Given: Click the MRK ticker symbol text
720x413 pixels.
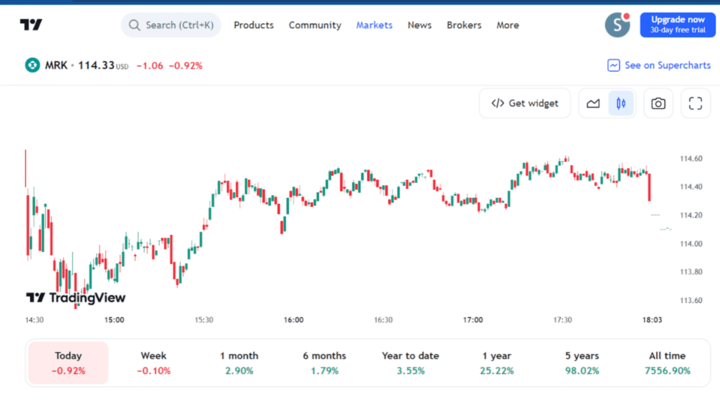Looking at the screenshot, I should click(56, 65).
